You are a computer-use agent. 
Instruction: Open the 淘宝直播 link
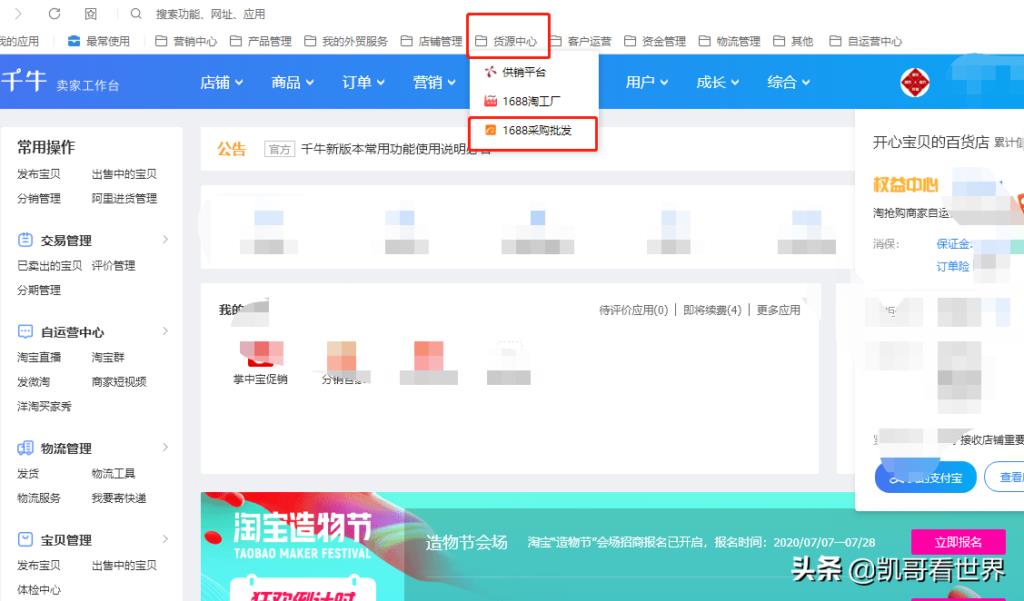point(39,357)
